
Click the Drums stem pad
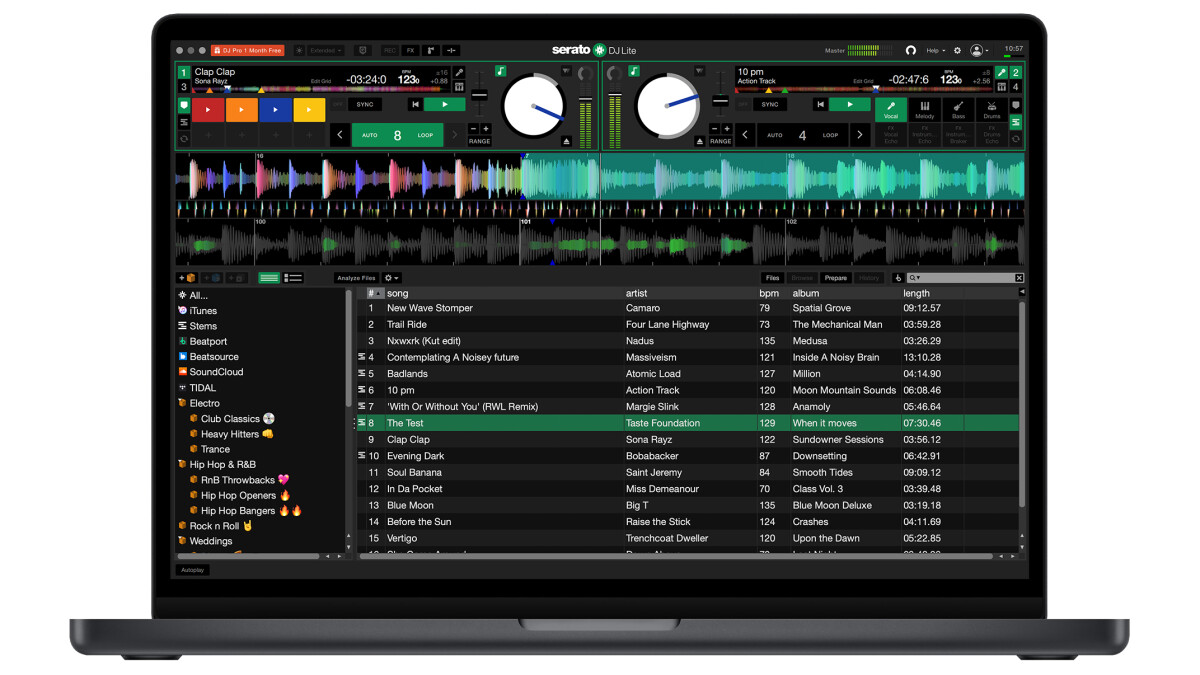point(991,112)
